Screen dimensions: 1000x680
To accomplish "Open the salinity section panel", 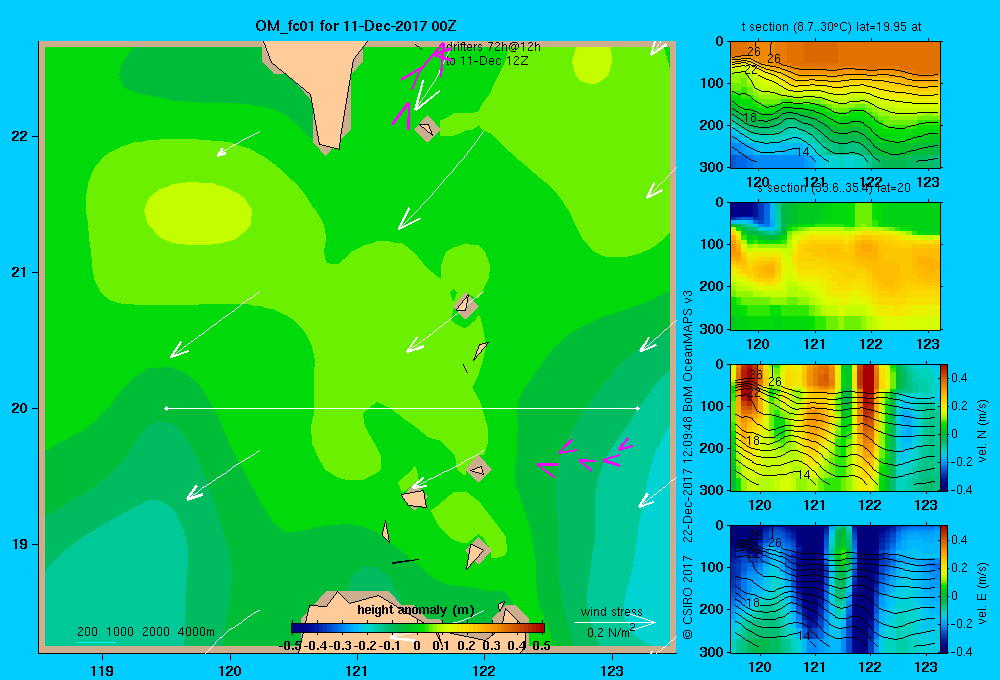I will click(x=835, y=266).
